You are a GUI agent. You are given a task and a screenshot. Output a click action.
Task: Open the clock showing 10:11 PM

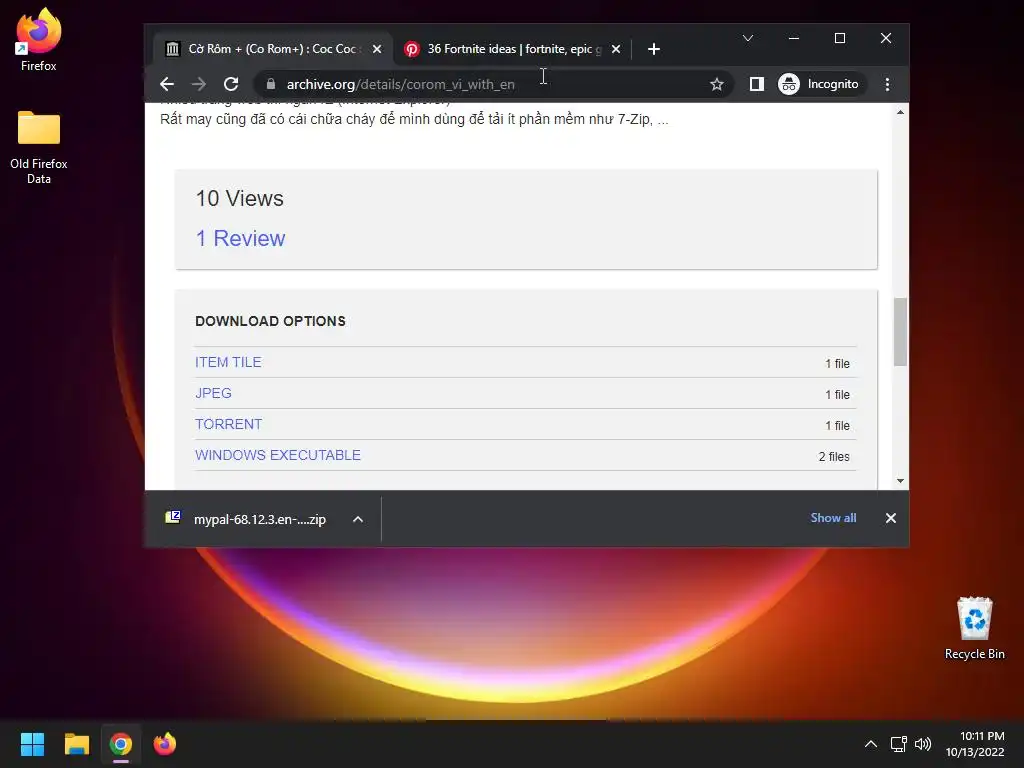click(x=976, y=744)
